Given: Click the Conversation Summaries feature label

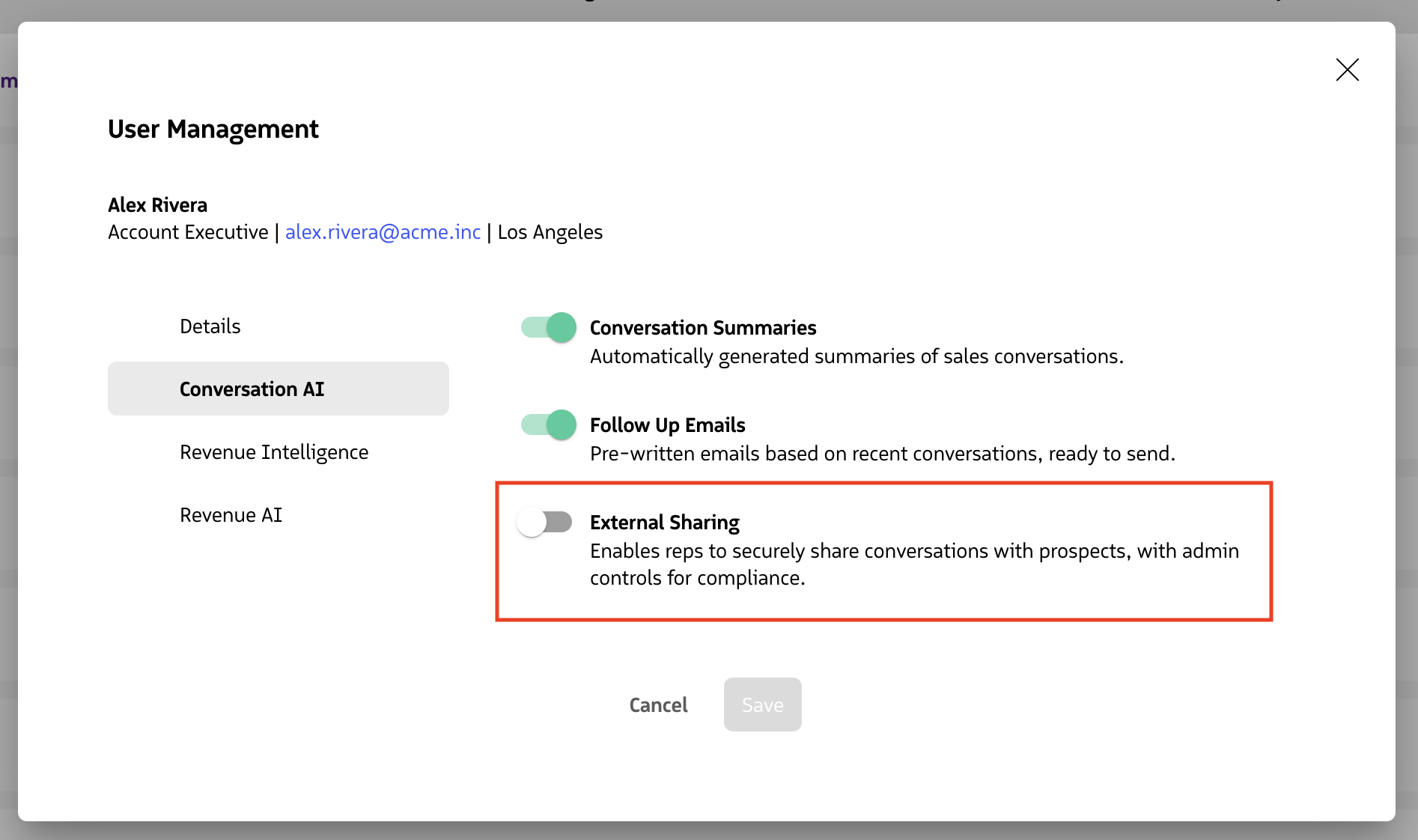Looking at the screenshot, I should 702,327.
